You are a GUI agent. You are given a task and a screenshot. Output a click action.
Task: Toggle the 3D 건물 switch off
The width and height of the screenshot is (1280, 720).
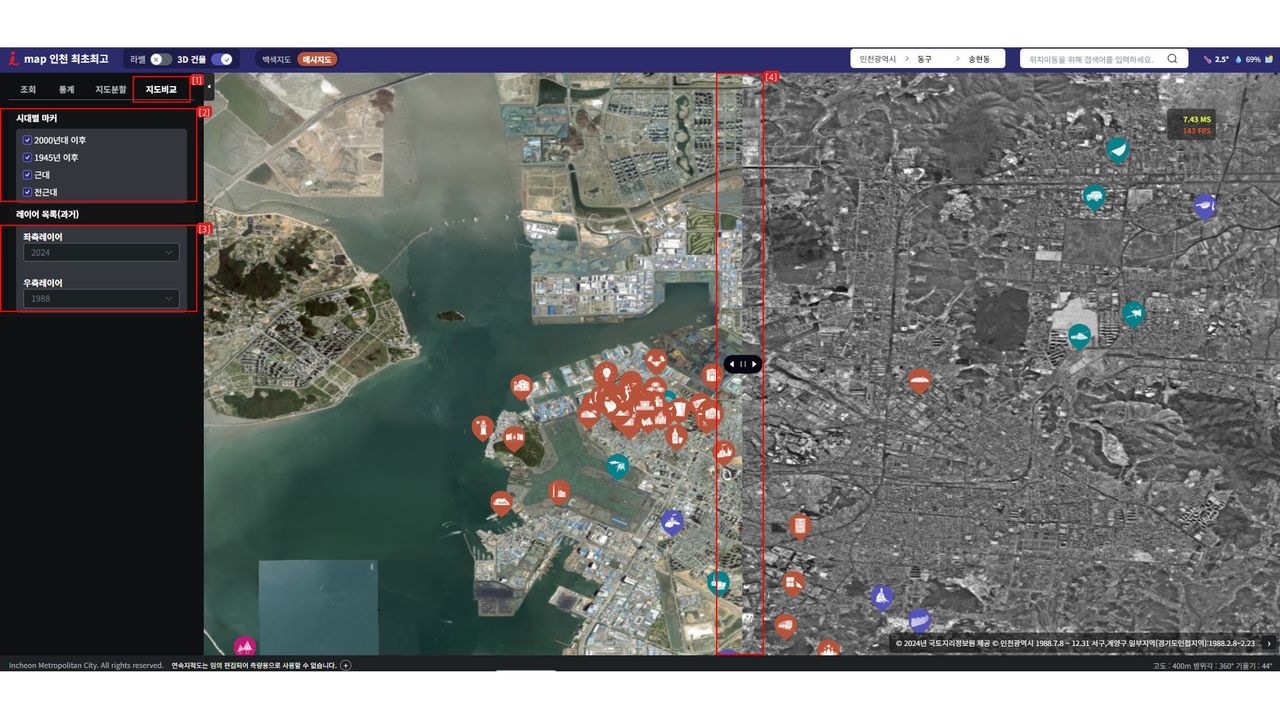[222, 59]
